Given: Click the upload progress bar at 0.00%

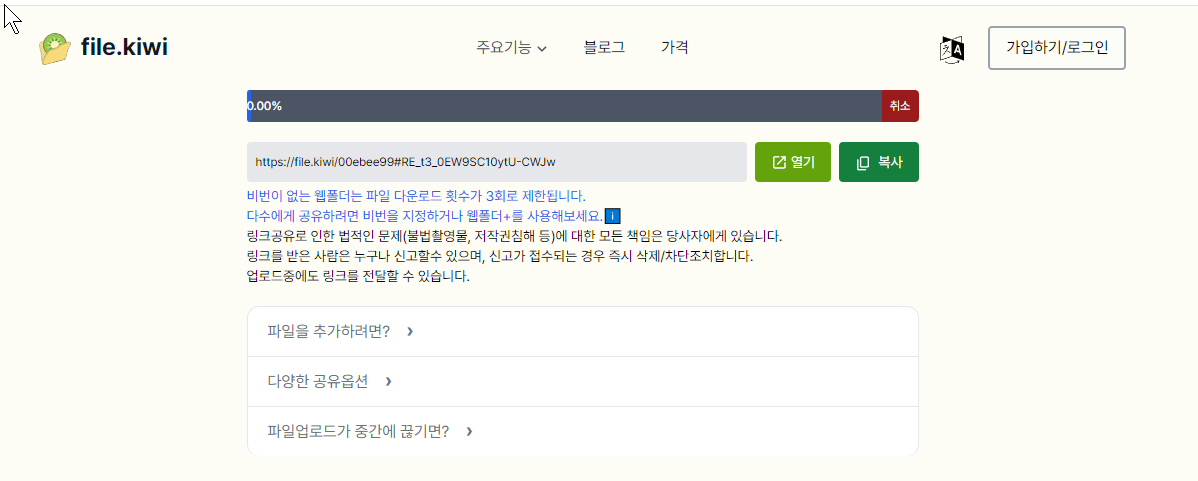Looking at the screenshot, I should click(x=564, y=106).
